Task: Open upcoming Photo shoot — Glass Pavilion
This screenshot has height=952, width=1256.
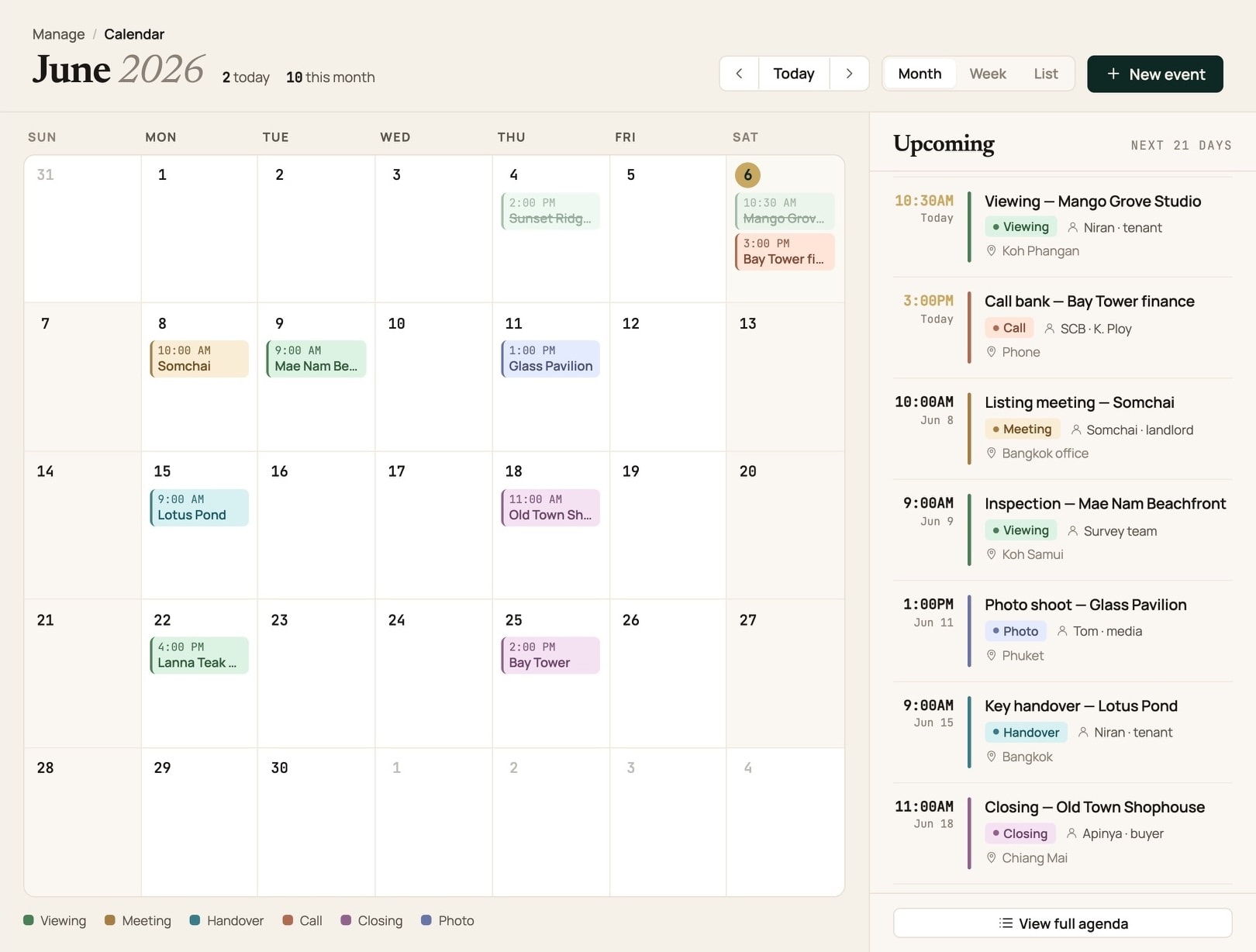Action: pyautogui.click(x=1085, y=605)
